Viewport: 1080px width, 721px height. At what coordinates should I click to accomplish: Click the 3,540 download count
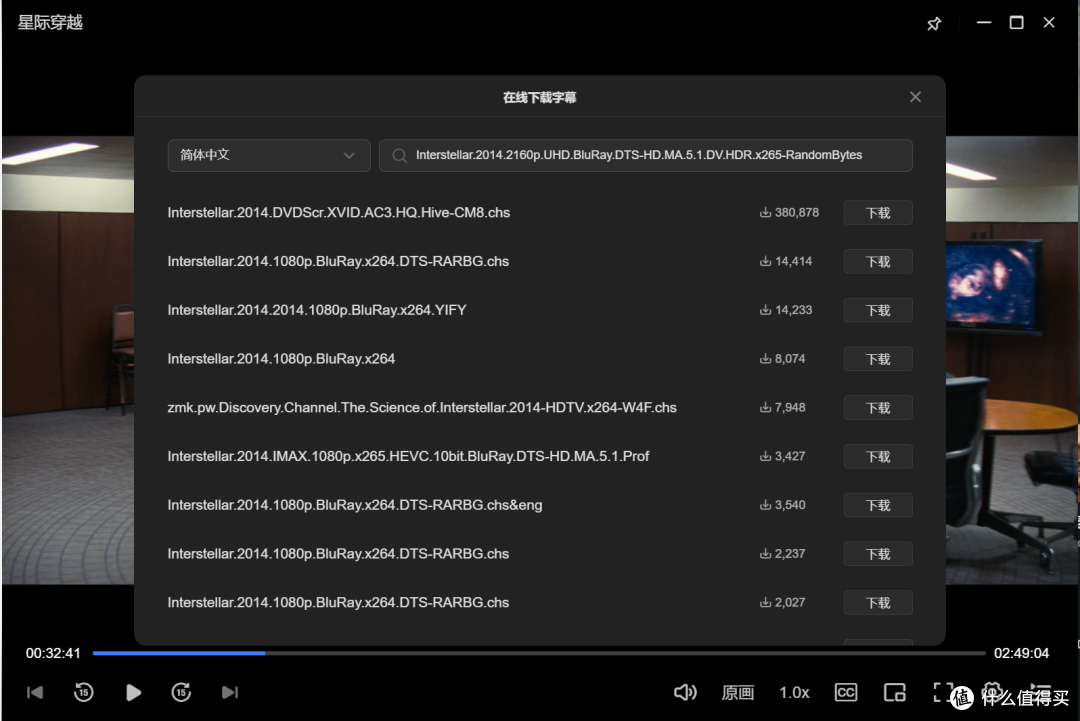click(x=782, y=505)
